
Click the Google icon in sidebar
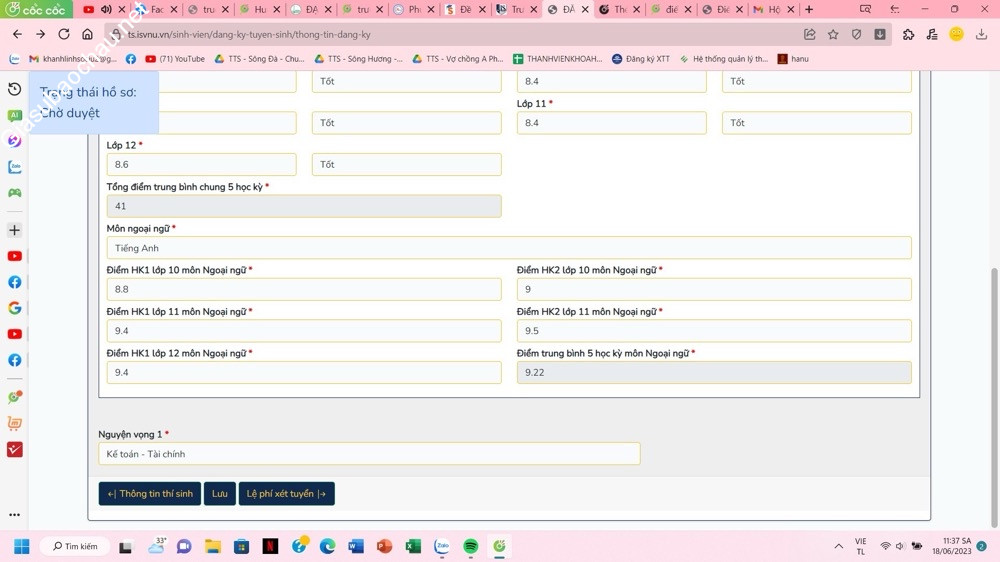pos(14,308)
